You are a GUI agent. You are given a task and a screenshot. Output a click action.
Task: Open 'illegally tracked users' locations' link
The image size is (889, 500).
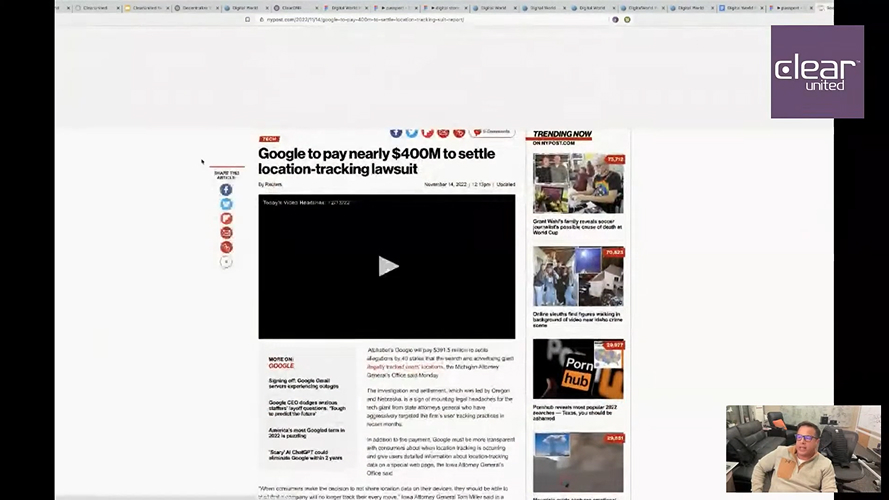405,367
